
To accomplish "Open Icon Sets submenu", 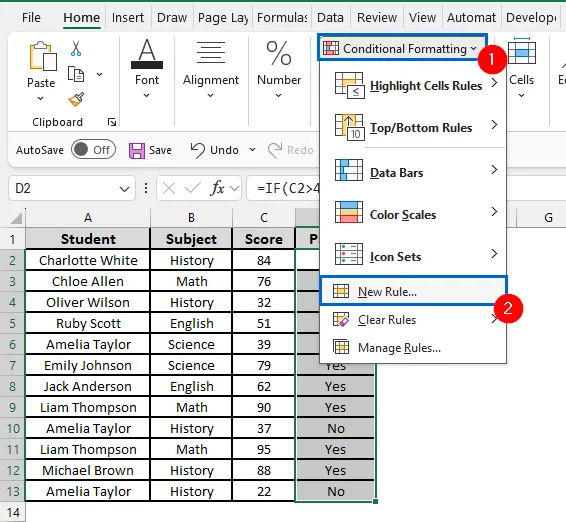I will [413, 256].
